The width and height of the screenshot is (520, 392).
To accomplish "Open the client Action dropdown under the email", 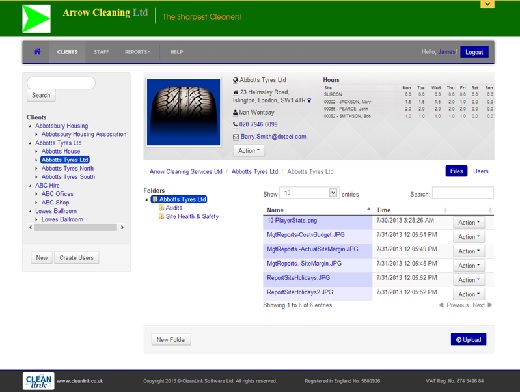I will (249, 151).
